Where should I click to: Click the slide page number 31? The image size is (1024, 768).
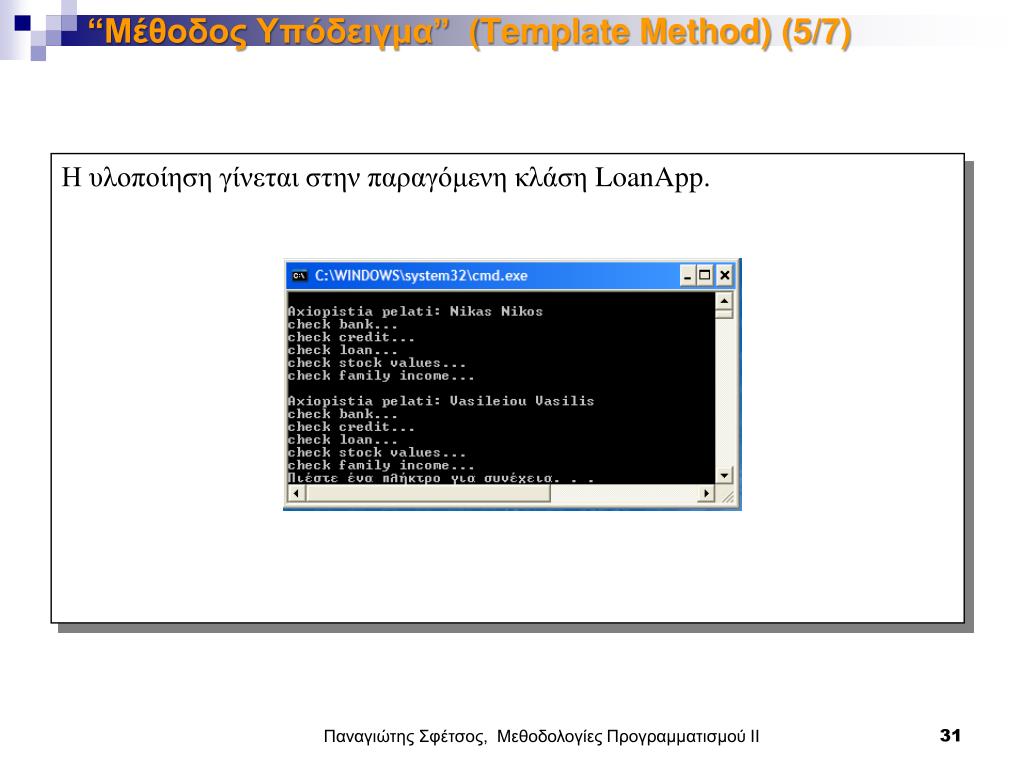pyautogui.click(x=950, y=735)
